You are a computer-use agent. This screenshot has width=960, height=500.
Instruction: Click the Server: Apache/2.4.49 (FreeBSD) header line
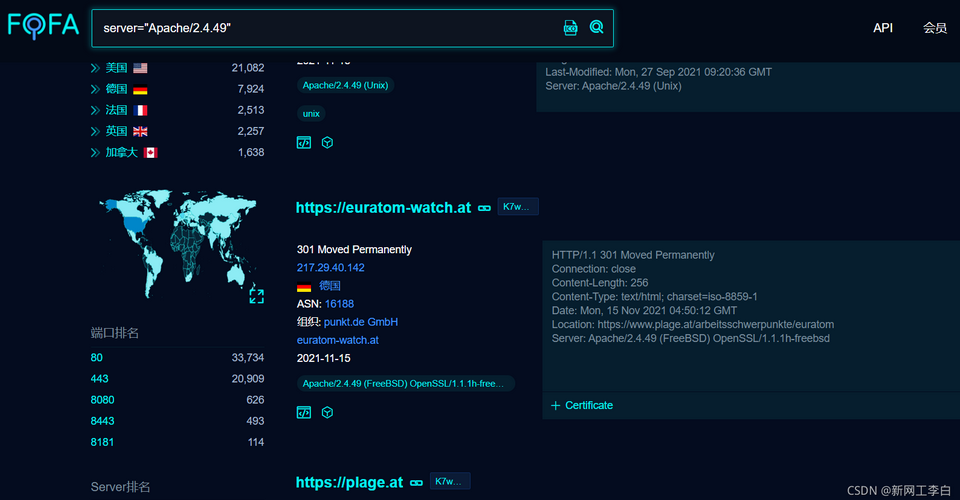691,338
